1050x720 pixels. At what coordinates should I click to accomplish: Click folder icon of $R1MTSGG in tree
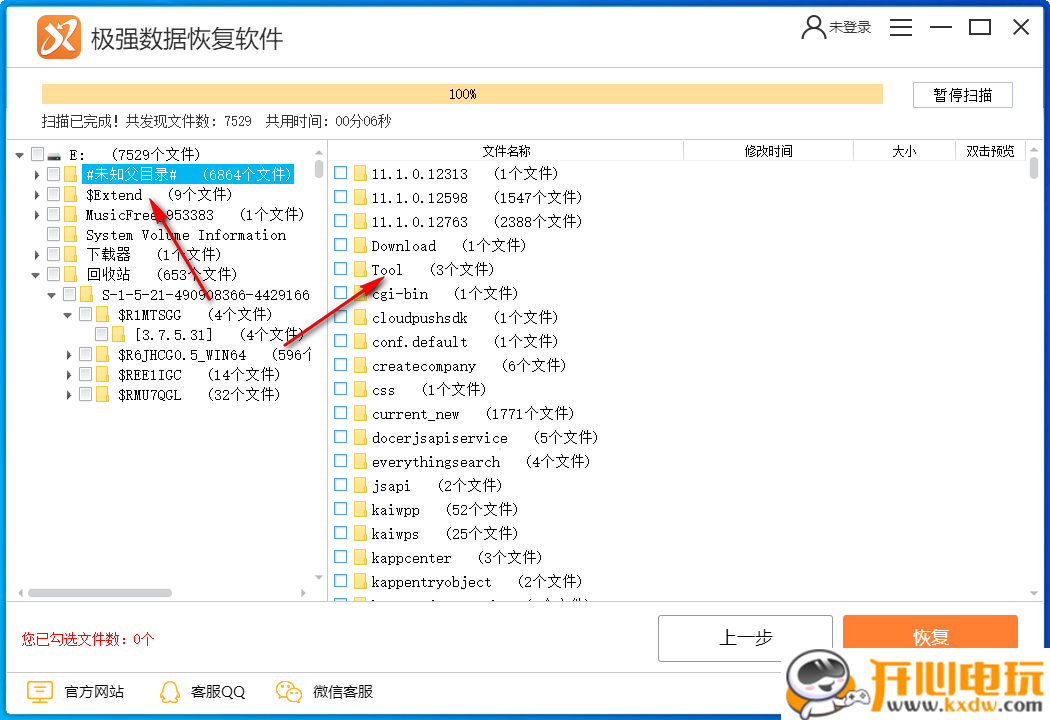point(102,314)
